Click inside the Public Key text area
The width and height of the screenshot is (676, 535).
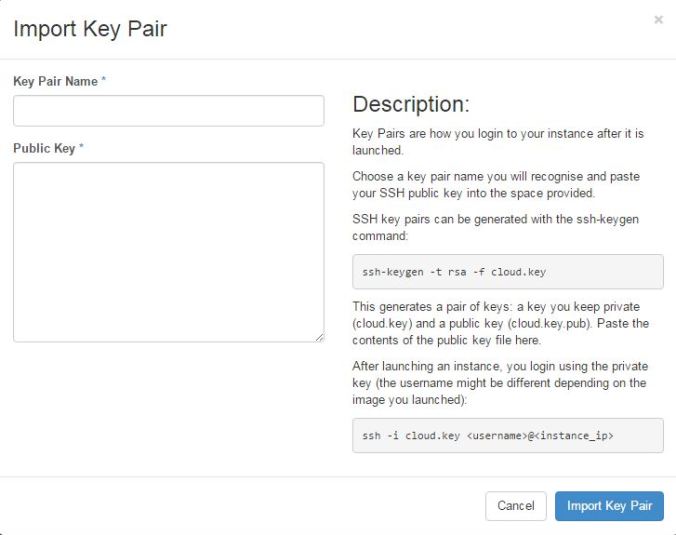pyautogui.click(x=169, y=252)
